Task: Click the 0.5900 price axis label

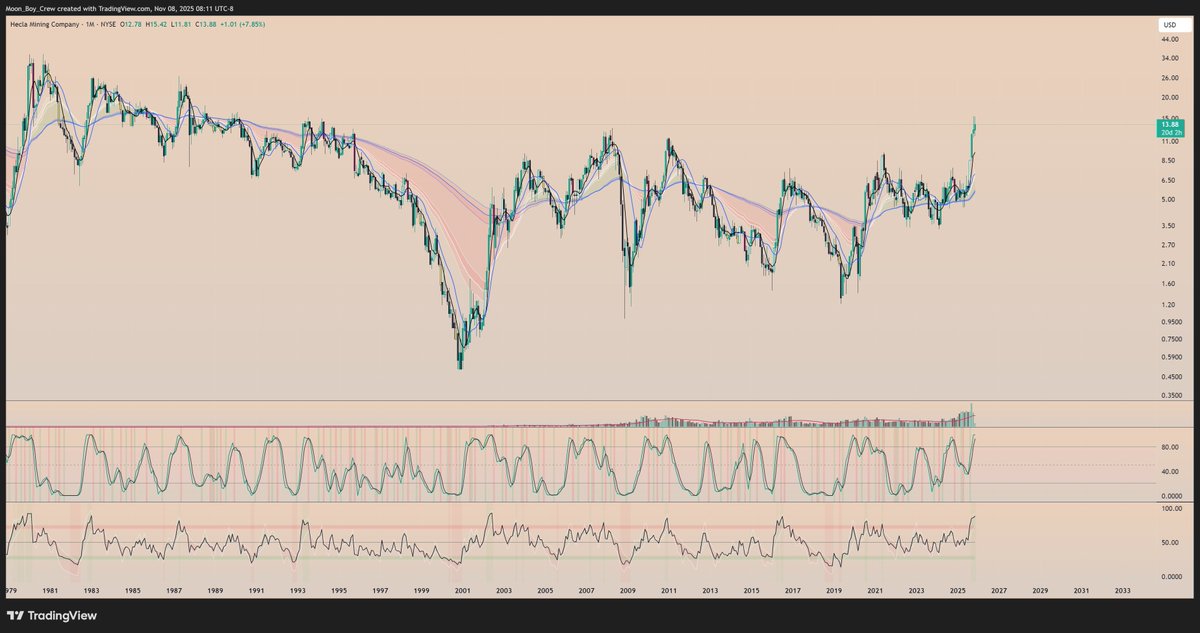Action: pyautogui.click(x=1172, y=356)
